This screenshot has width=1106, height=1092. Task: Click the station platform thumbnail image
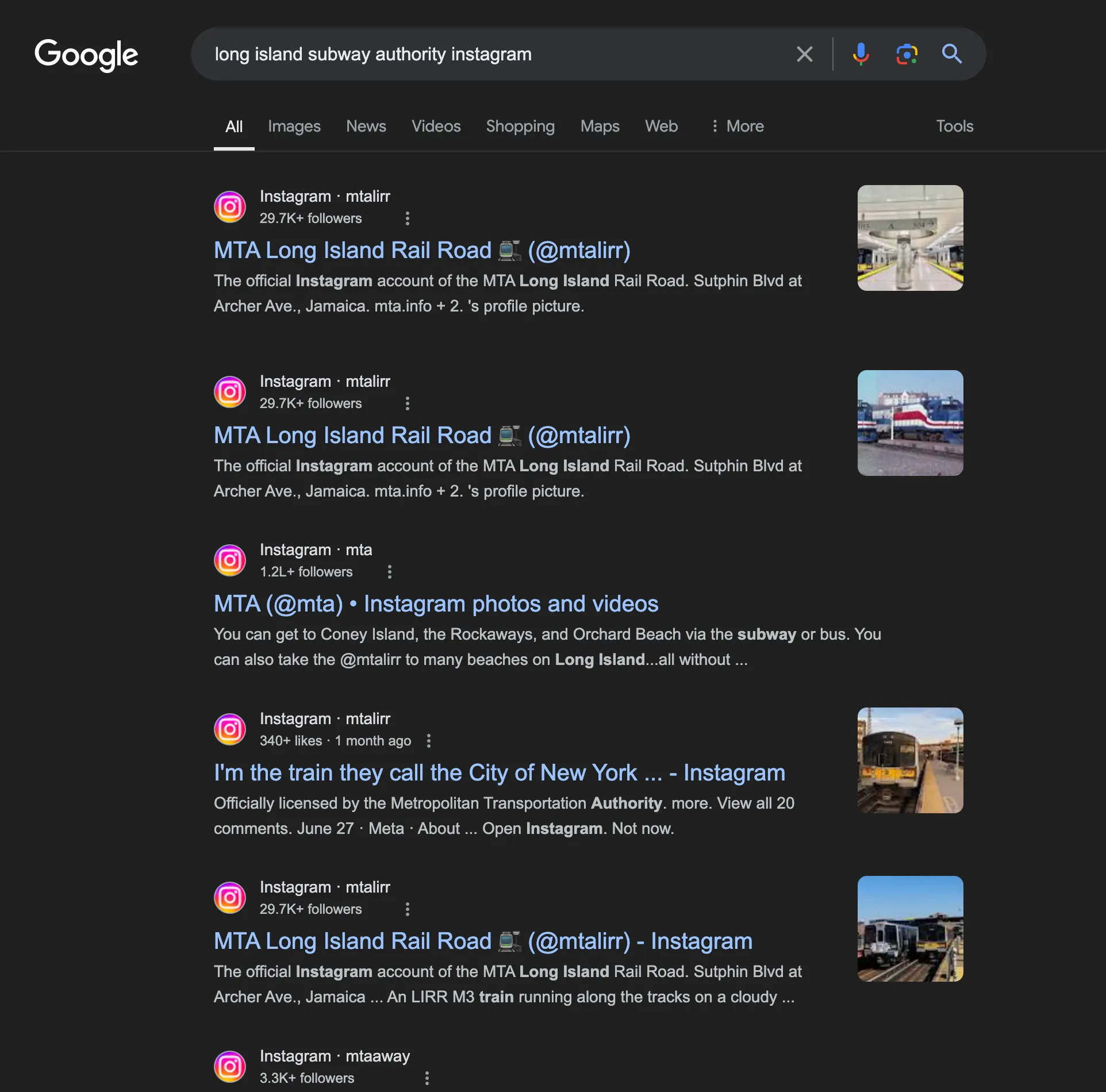pyautogui.click(x=910, y=238)
